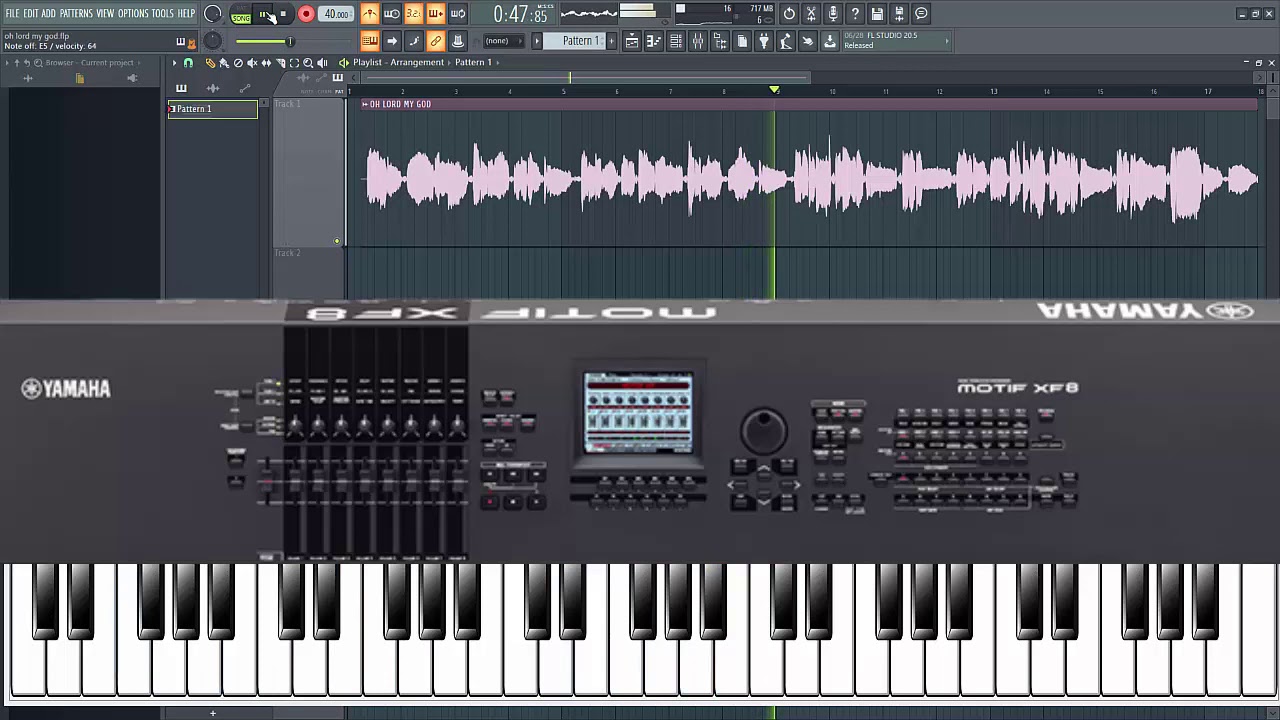Toggle wait for input icon
This screenshot has width=1280, height=720.
pos(392,14)
